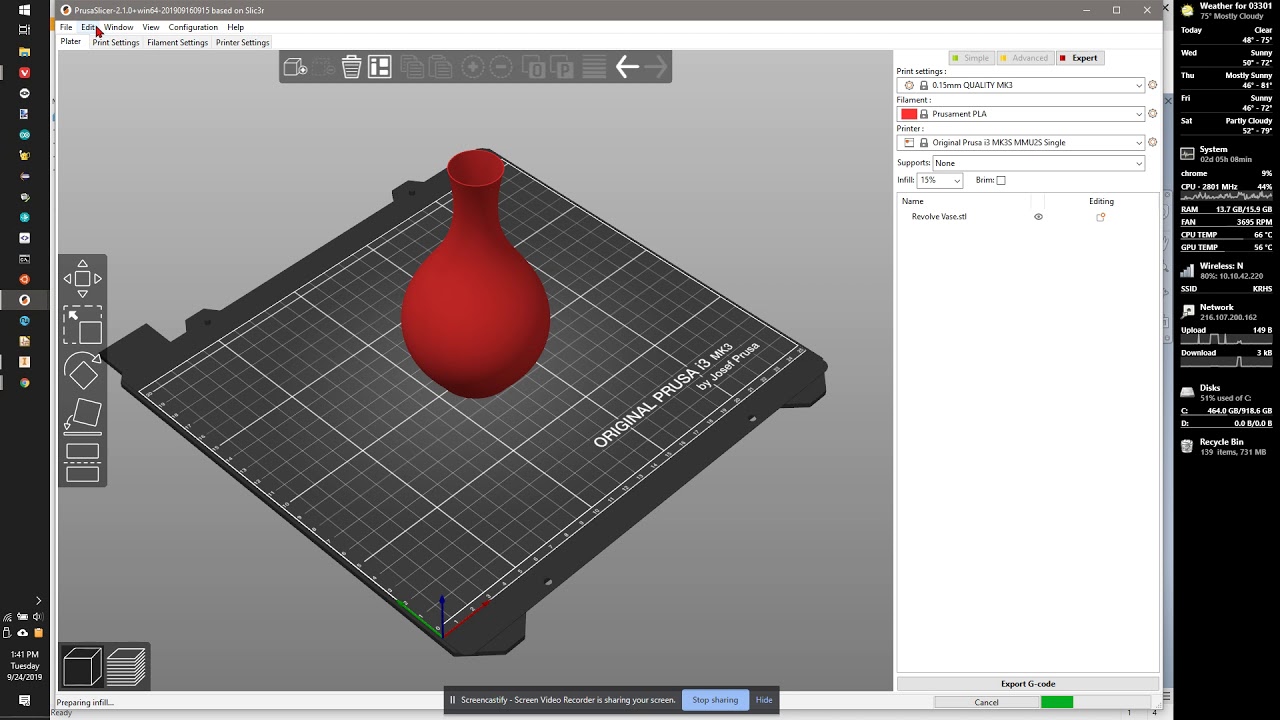Screen dimensions: 1280x720
Task: Open the Help menu
Action: click(x=235, y=27)
